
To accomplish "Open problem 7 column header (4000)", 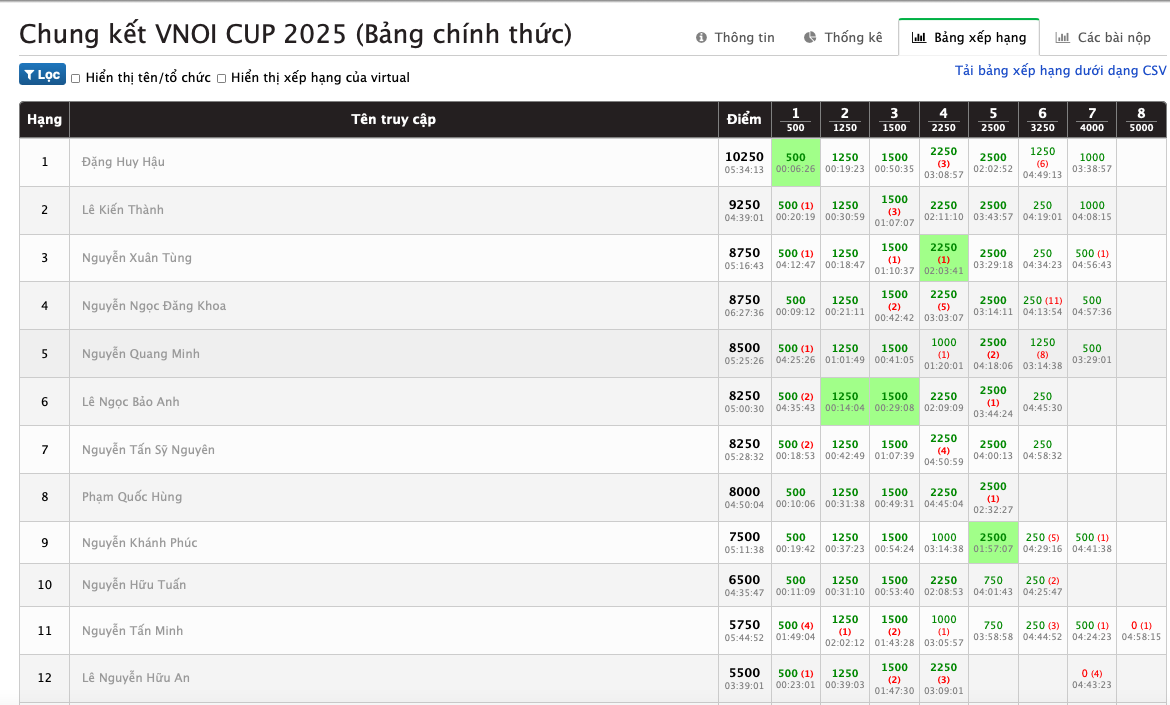I will [x=1092, y=119].
